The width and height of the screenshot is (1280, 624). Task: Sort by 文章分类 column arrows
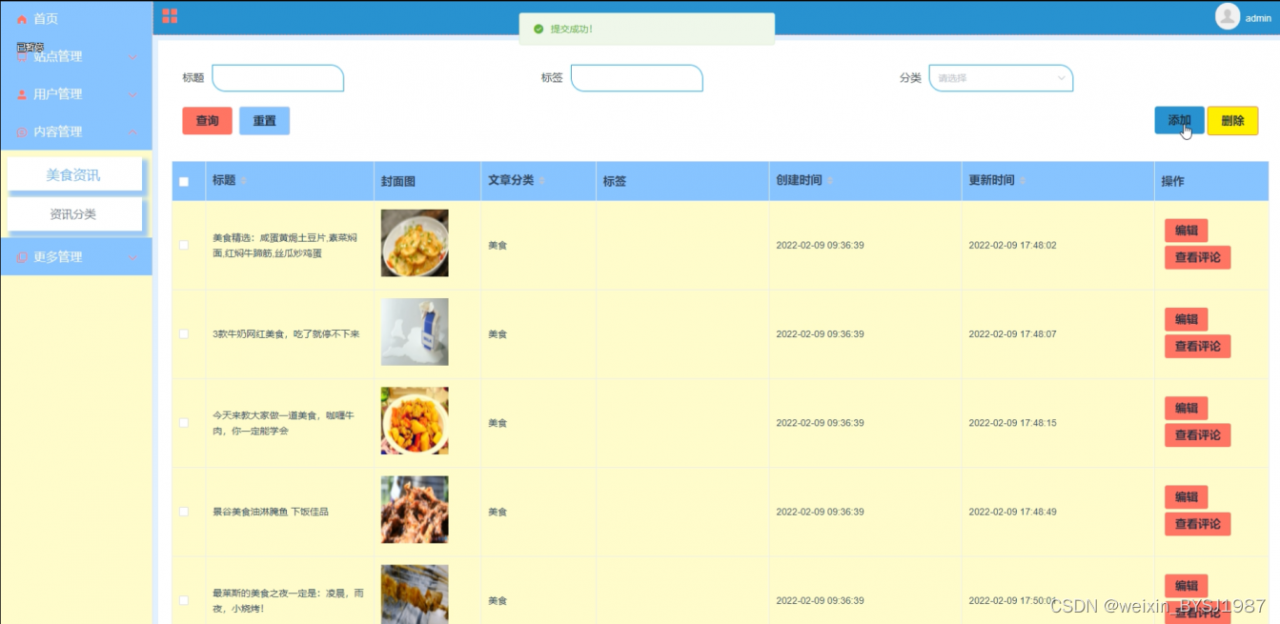point(542,181)
